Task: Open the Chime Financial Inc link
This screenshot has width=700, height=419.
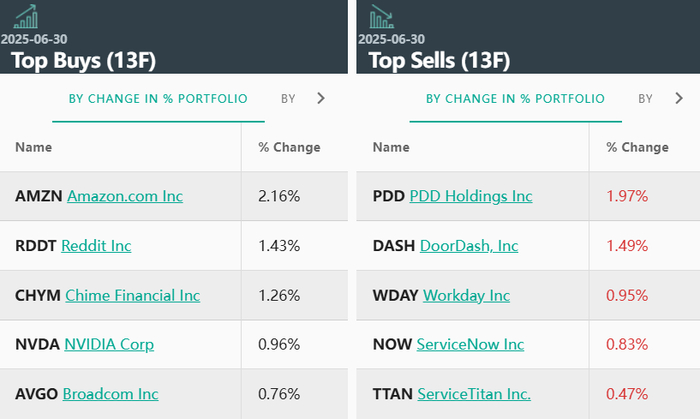Action: pos(132,295)
